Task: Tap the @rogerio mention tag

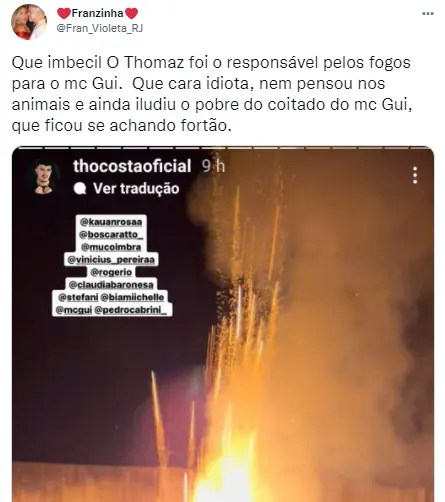Action: 111,272
